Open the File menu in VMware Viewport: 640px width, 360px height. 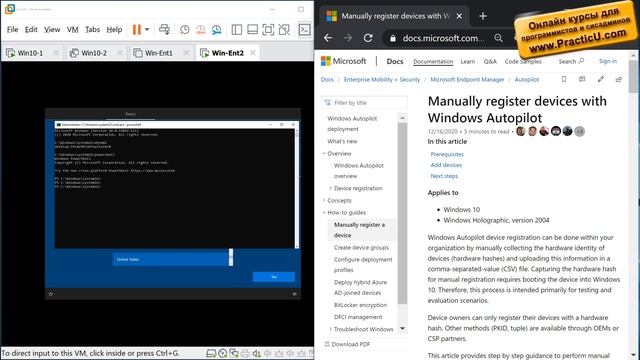coord(12,29)
